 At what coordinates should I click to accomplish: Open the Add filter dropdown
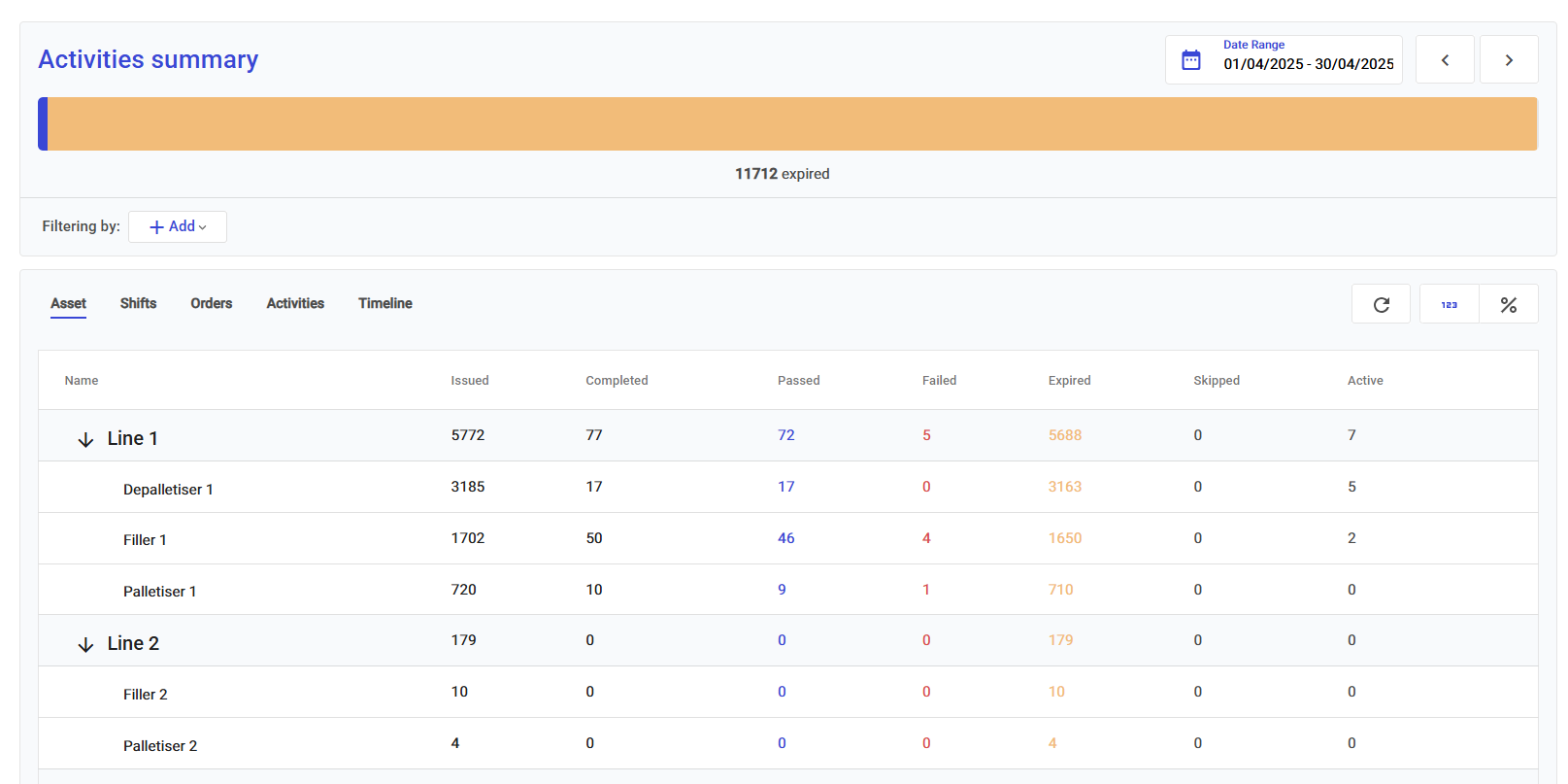(178, 226)
